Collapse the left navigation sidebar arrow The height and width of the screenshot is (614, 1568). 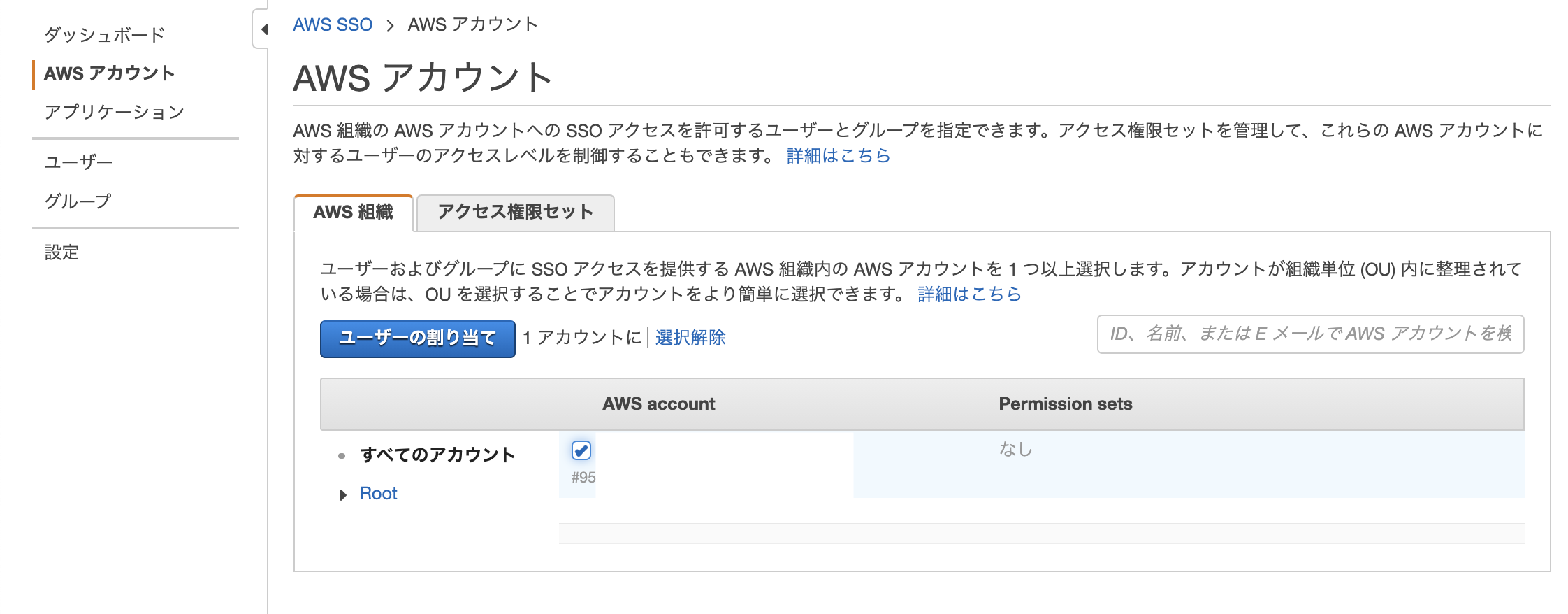(x=263, y=29)
